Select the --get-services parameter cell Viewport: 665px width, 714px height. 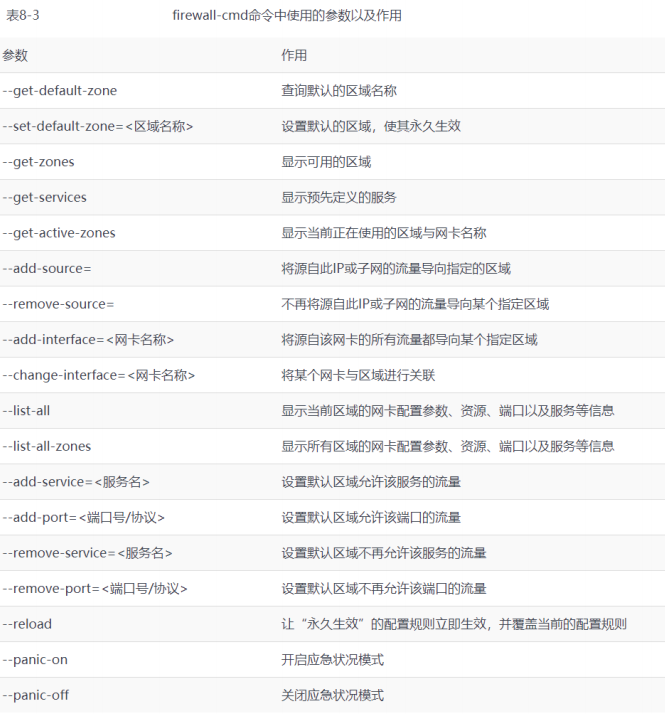click(x=45, y=197)
